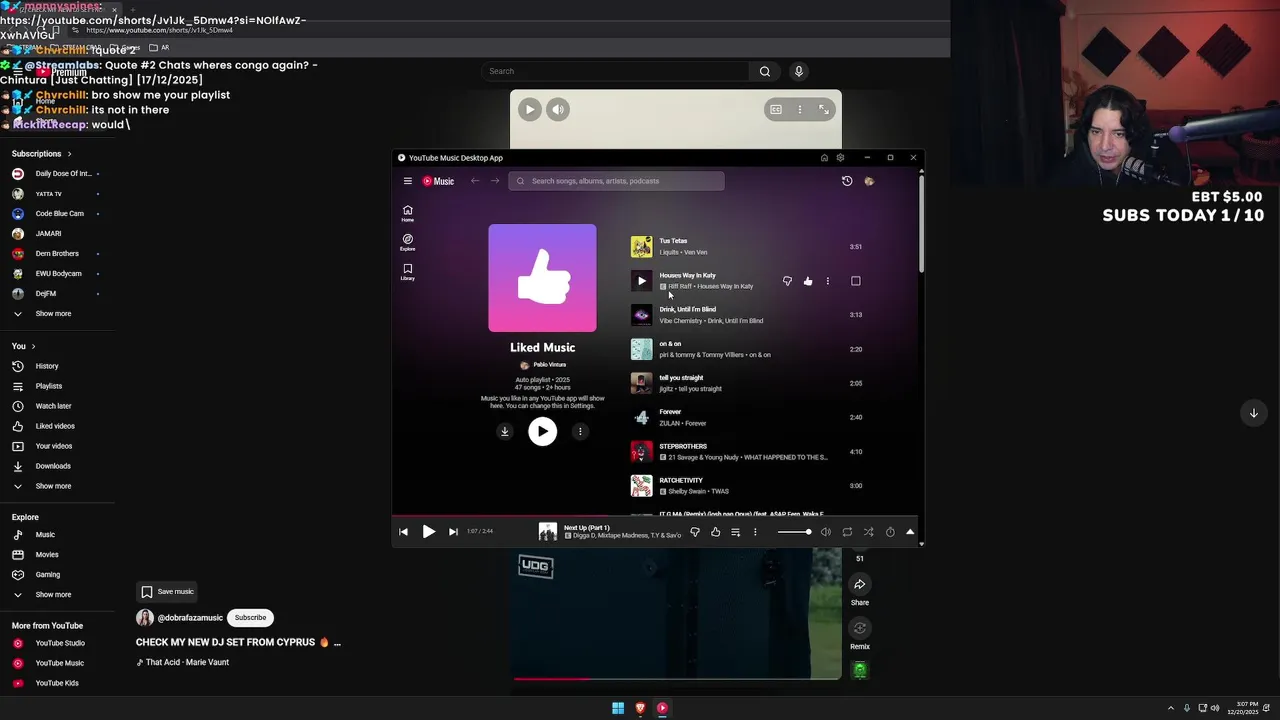This screenshot has height=720, width=1280.
Task: Click the Next Up now-playing thumbnail
Action: point(548,532)
